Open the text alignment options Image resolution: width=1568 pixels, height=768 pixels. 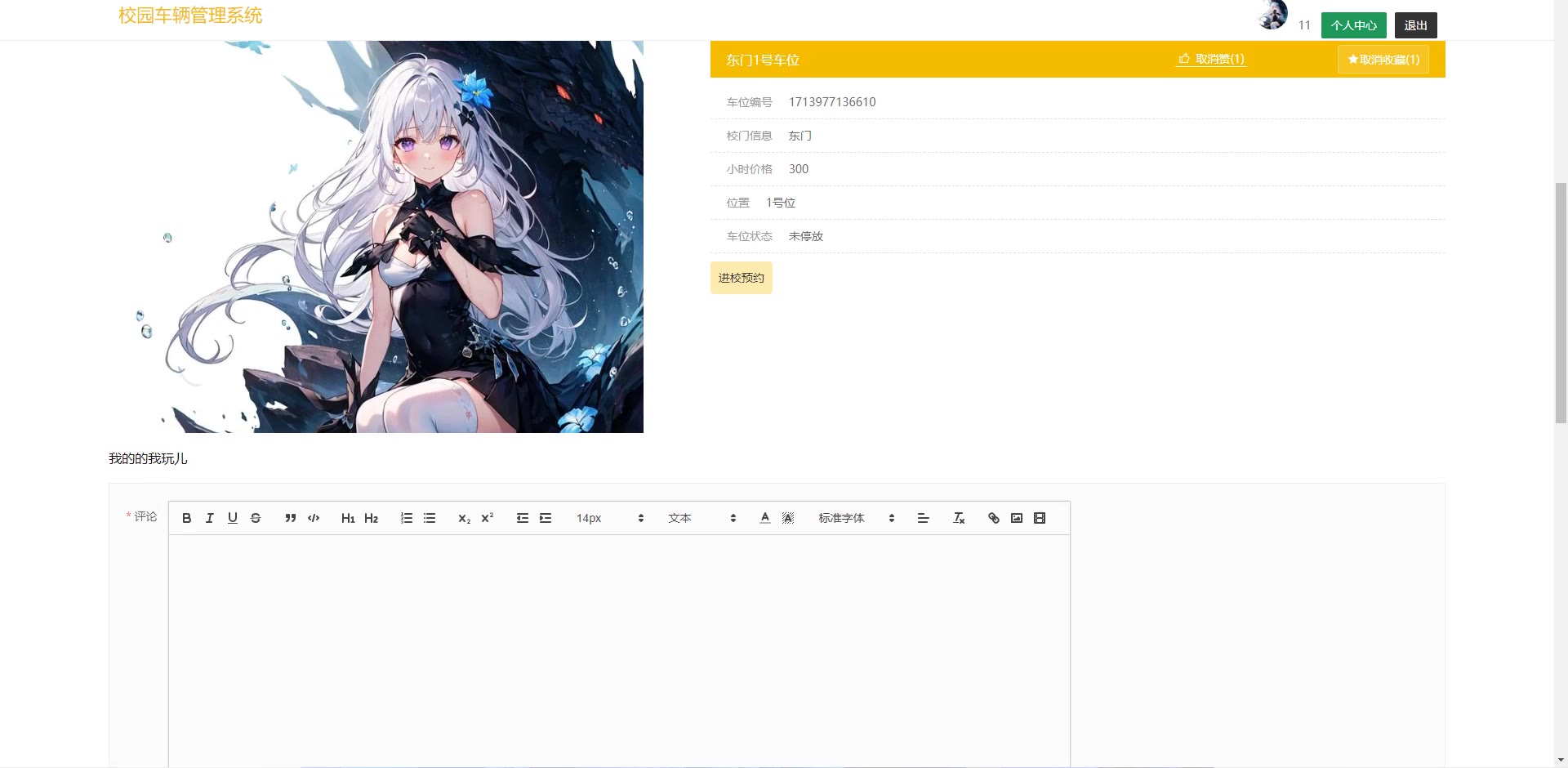(x=924, y=518)
